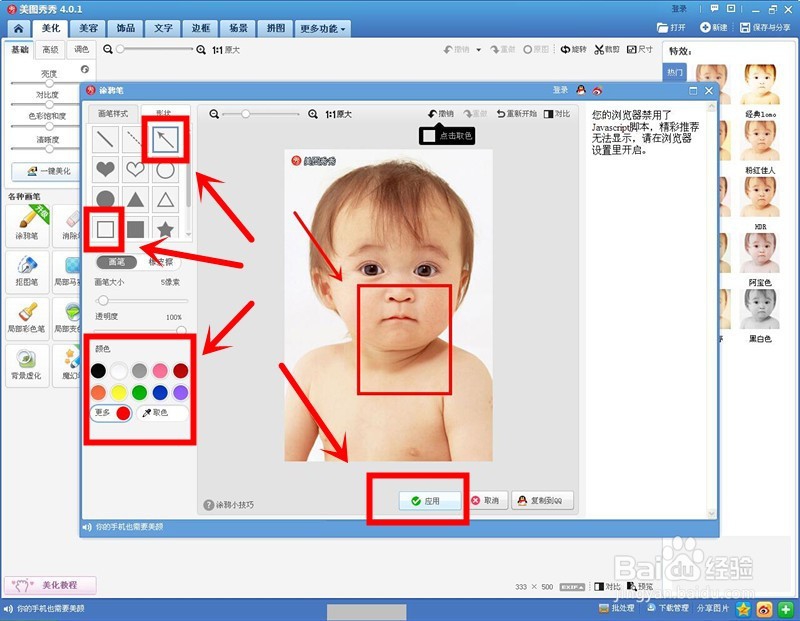The image size is (800, 621).
Task: Pick the filled triangle shape
Action: (x=135, y=199)
